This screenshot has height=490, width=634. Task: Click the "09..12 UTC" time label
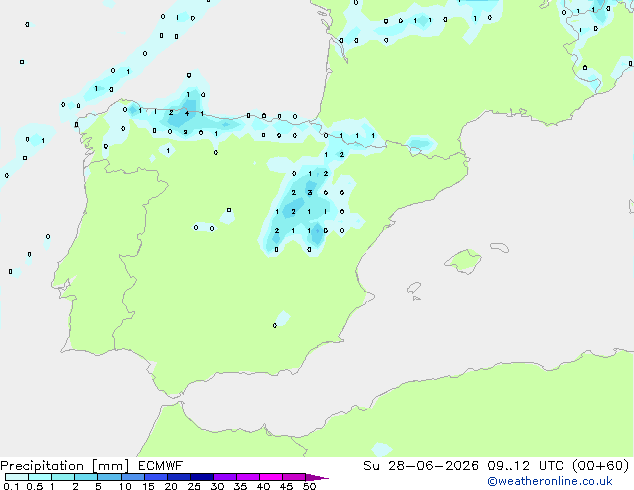coord(527,466)
